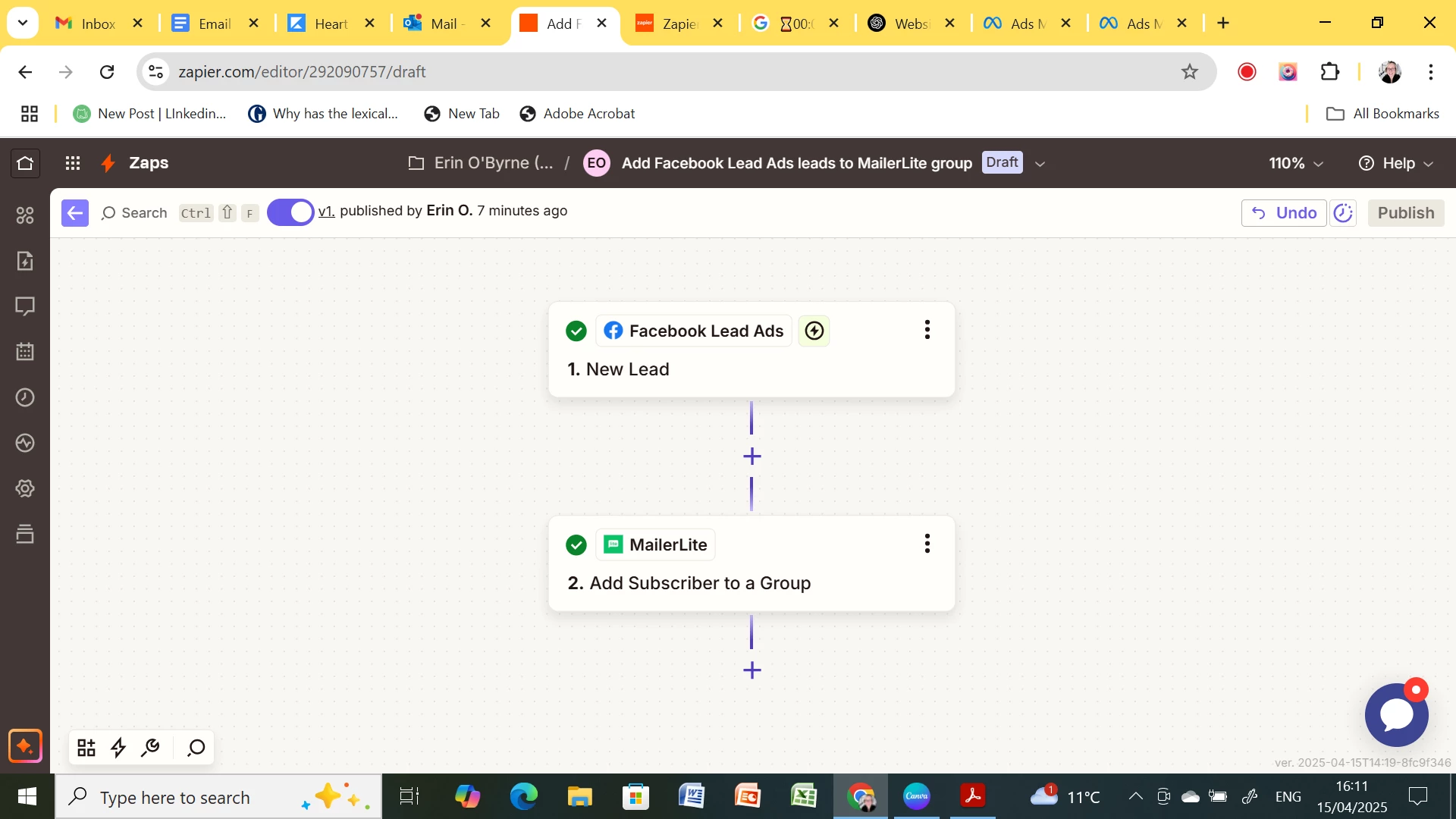1456x819 pixels.
Task: Open the comments icon in left sidebar
Action: pos(25,306)
